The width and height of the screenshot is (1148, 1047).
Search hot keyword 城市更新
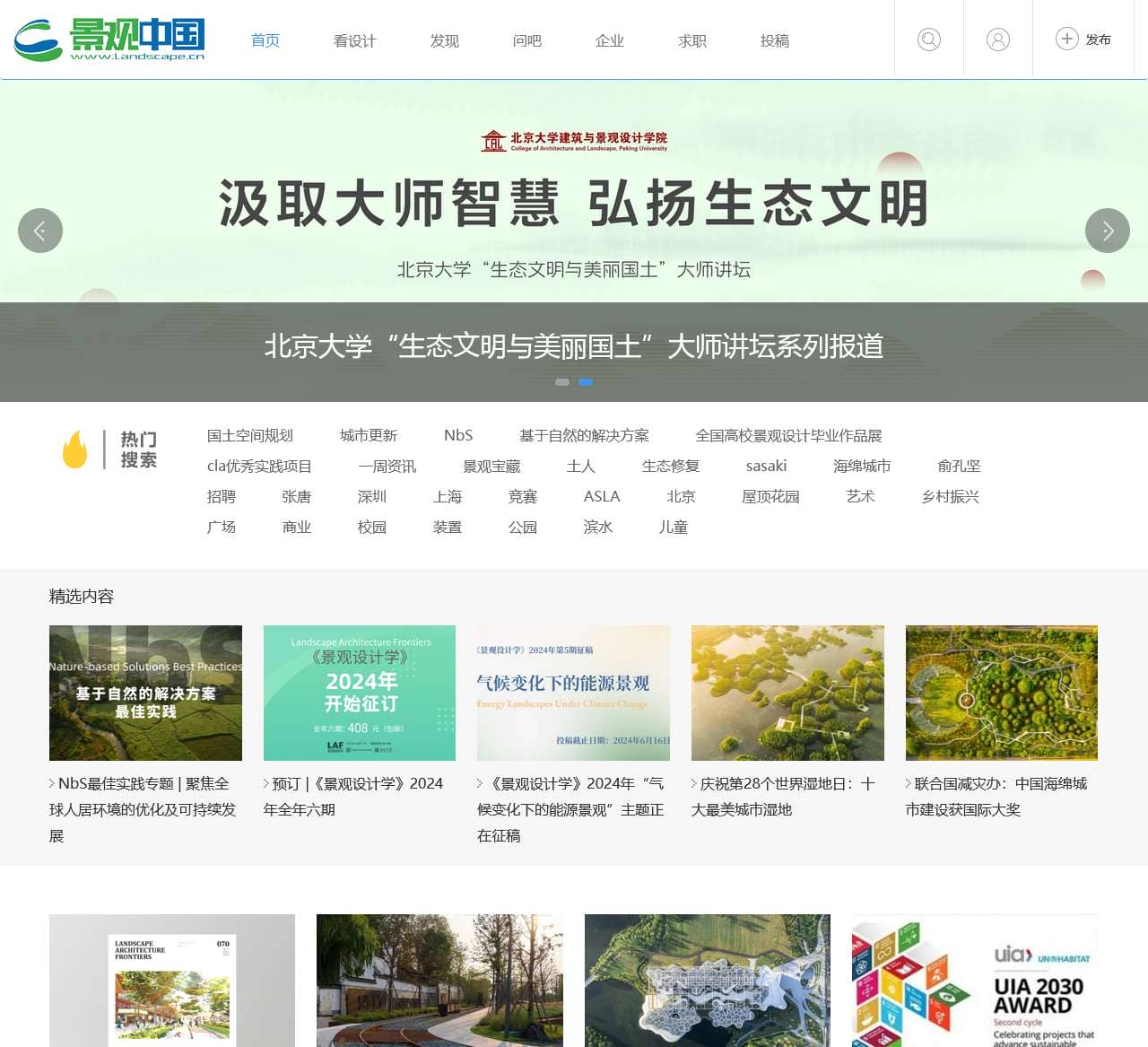point(369,435)
